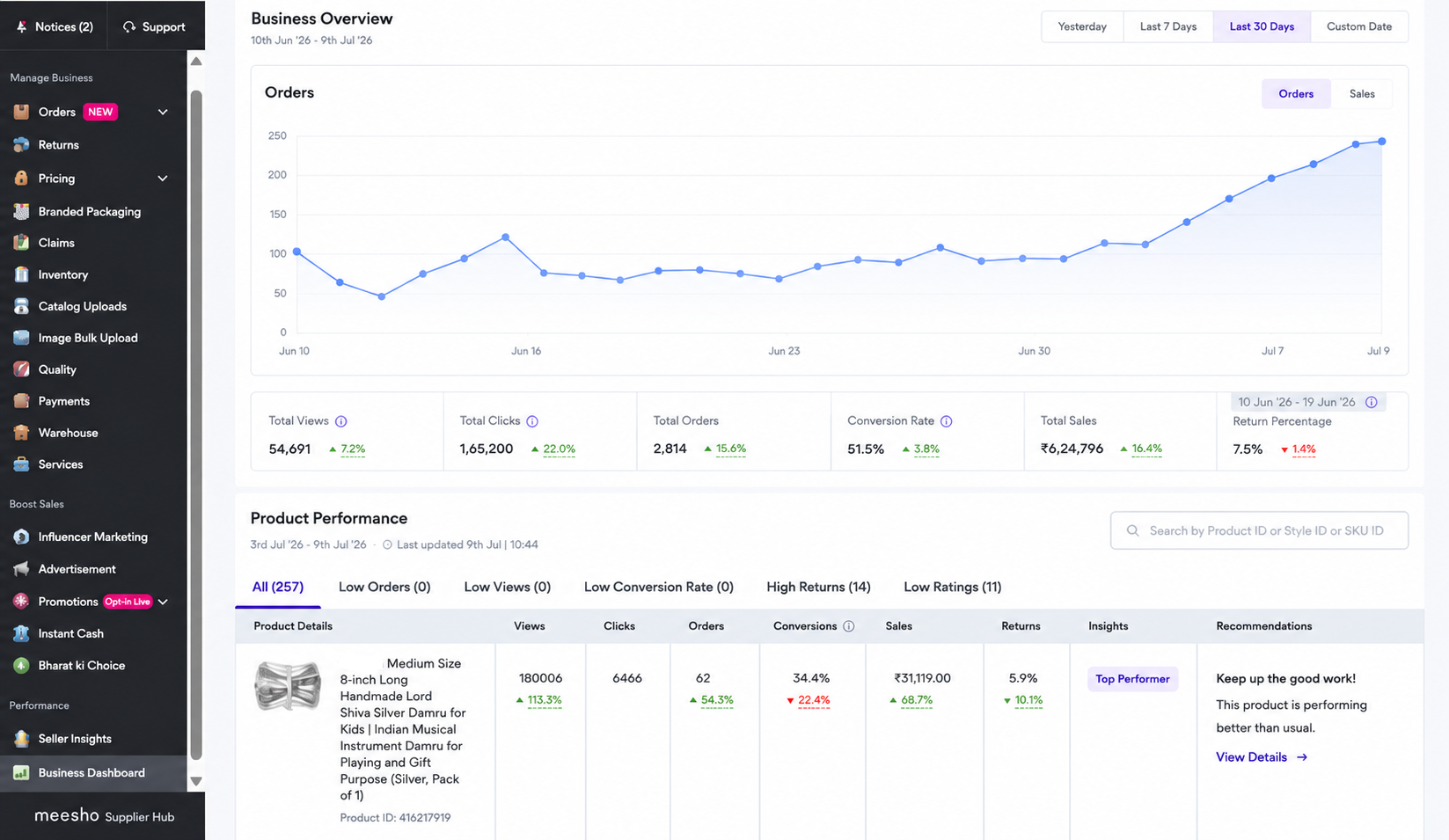This screenshot has width=1449, height=840.
Task: Open the Low Orders (0) tab
Action: (x=384, y=587)
